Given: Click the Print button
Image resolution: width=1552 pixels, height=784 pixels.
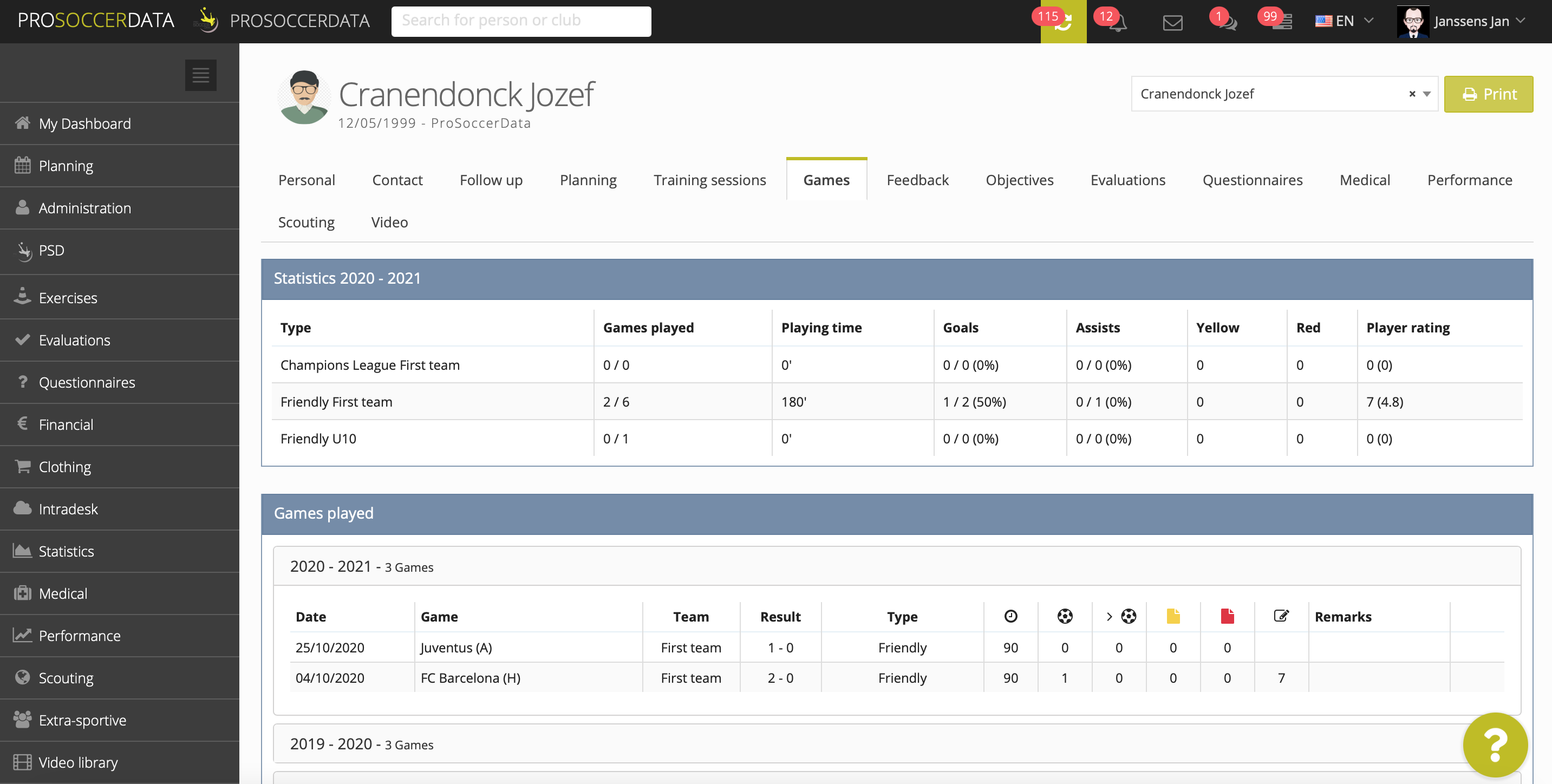Looking at the screenshot, I should click(x=1488, y=94).
